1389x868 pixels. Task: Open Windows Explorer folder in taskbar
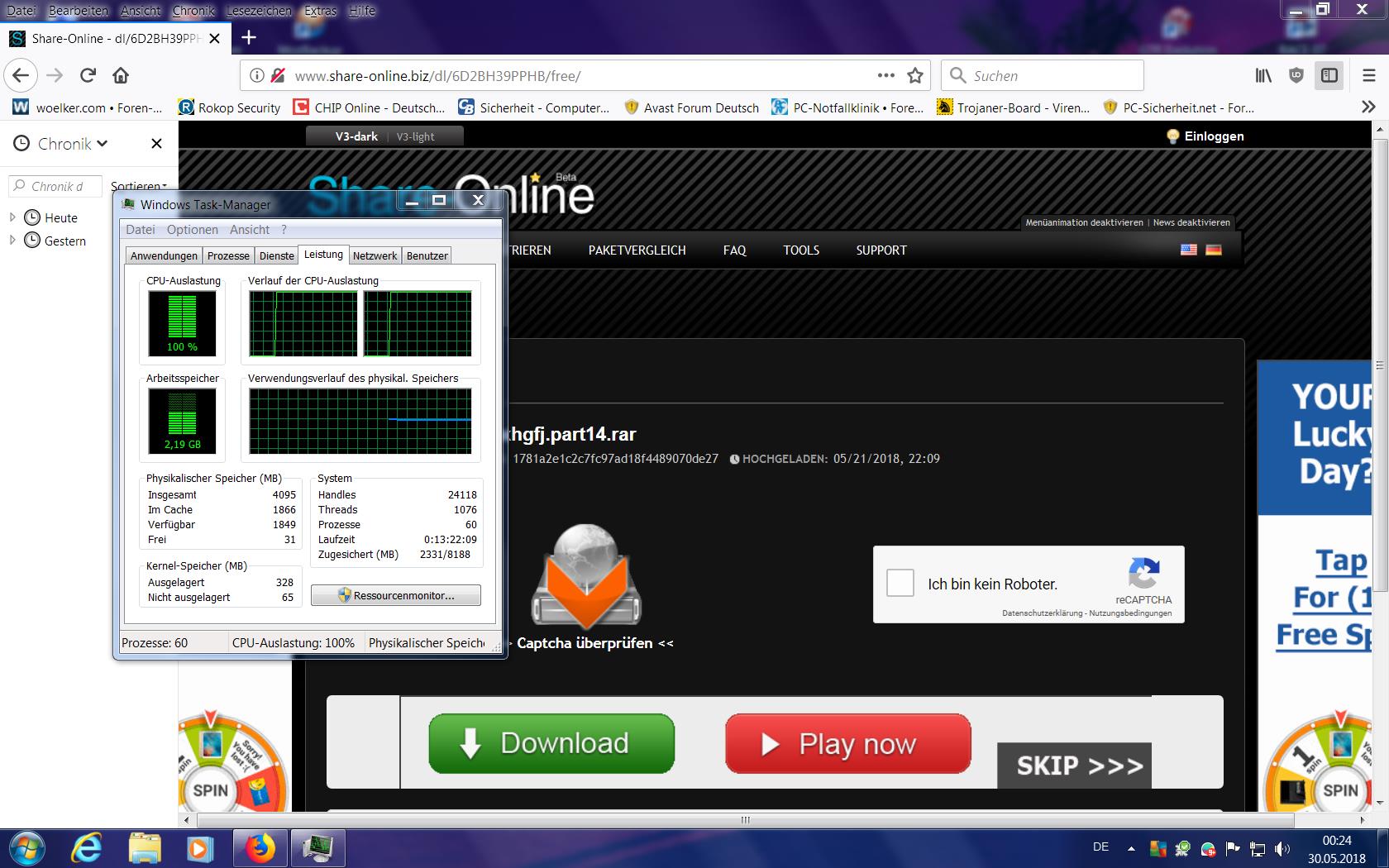tap(145, 848)
